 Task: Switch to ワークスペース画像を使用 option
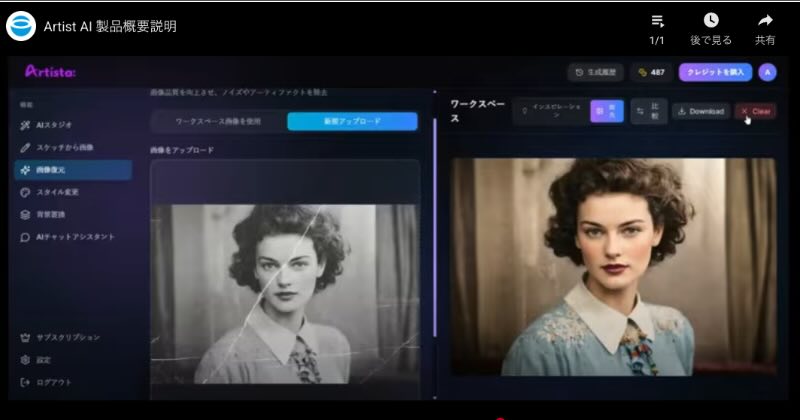[217, 121]
